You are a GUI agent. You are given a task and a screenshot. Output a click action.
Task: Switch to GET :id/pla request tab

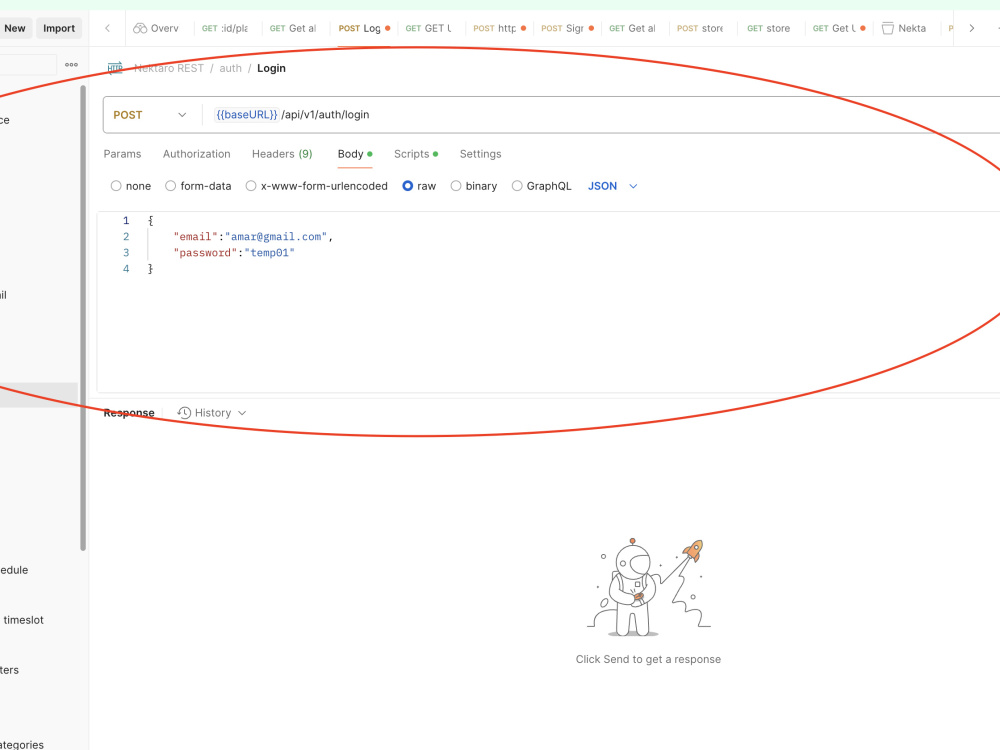click(x=224, y=28)
